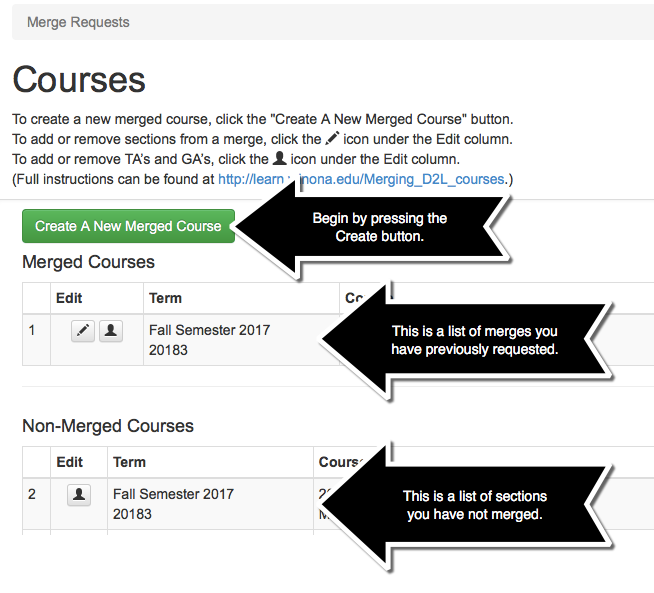Click the person TA icon in merged course row 1
This screenshot has height=593, width=654.
tap(111, 332)
